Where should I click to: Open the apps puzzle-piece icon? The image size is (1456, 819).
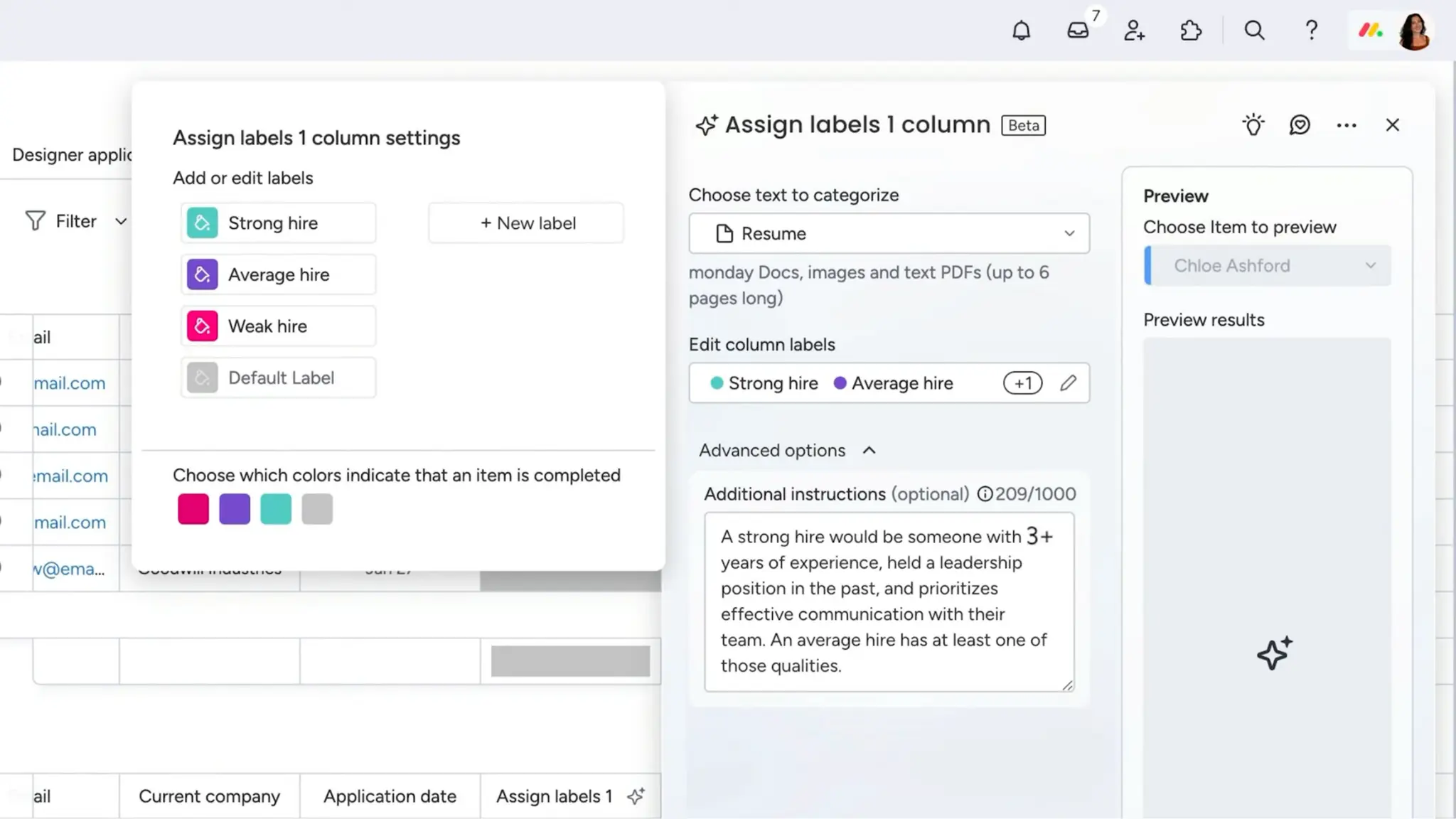pyautogui.click(x=1191, y=31)
